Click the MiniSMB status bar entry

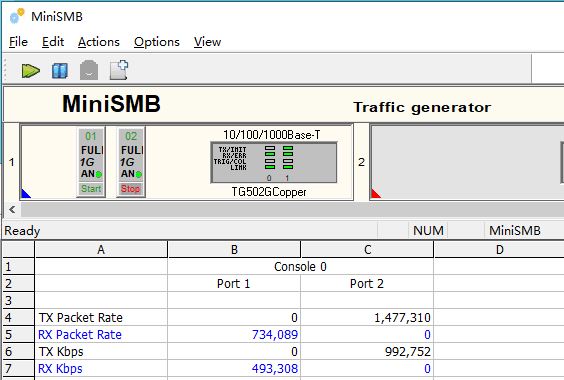point(515,231)
